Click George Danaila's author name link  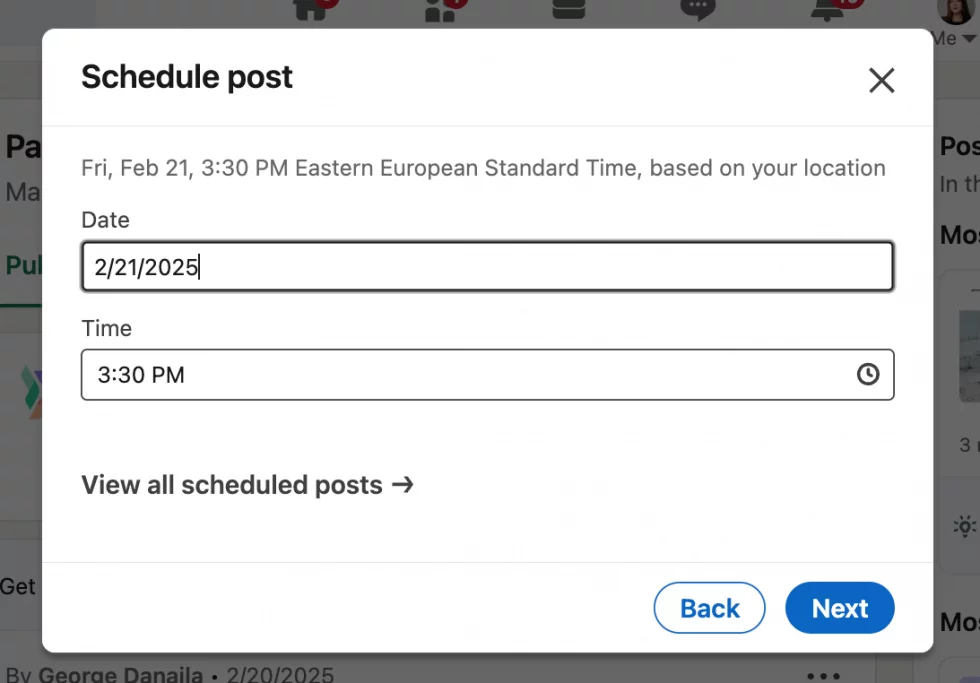click(x=120, y=675)
